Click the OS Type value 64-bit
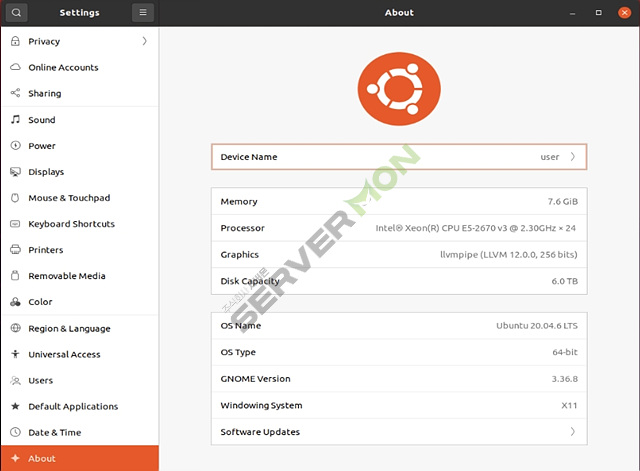Viewport: 640px width, 471px height. point(565,352)
